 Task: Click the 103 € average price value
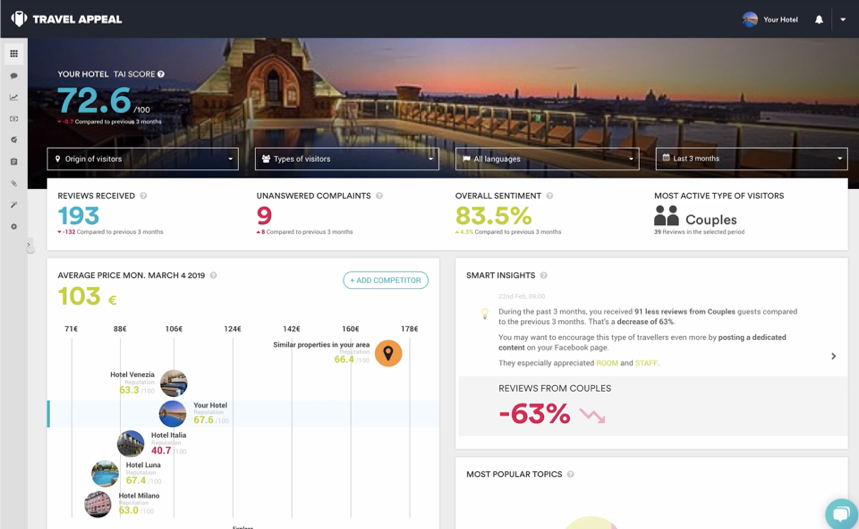click(x=87, y=297)
